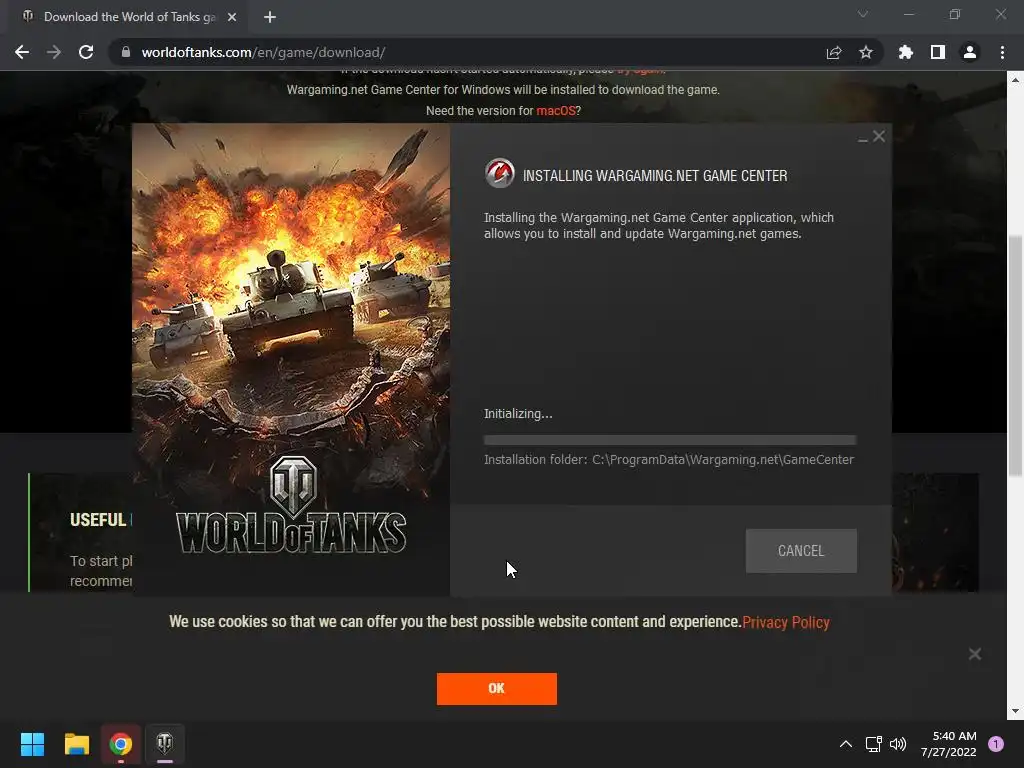Open the notification badge
The width and height of the screenshot is (1024, 768).
(x=996, y=744)
